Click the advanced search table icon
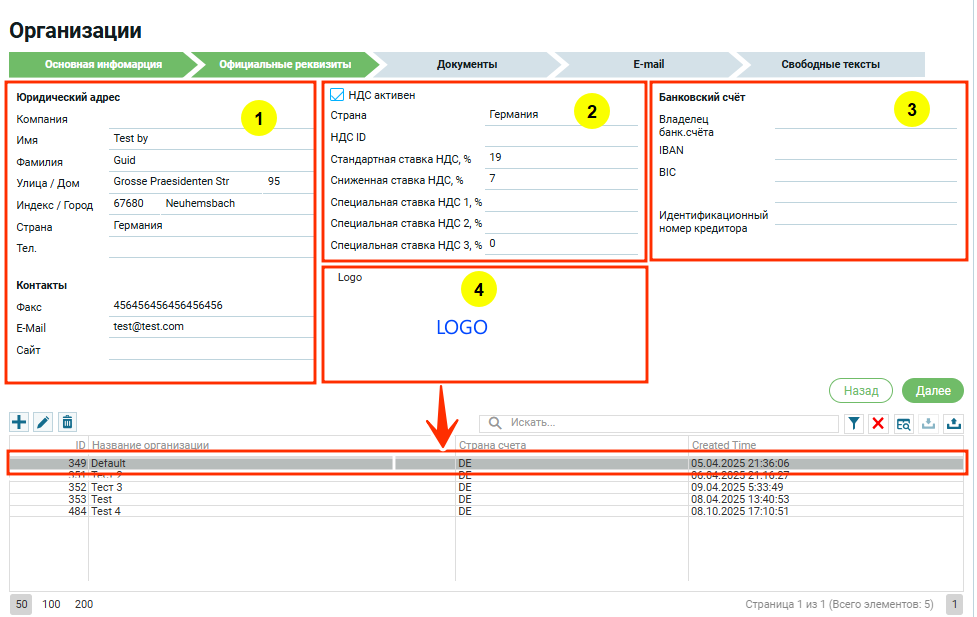The width and height of the screenshot is (977, 617). pyautogui.click(x=903, y=424)
